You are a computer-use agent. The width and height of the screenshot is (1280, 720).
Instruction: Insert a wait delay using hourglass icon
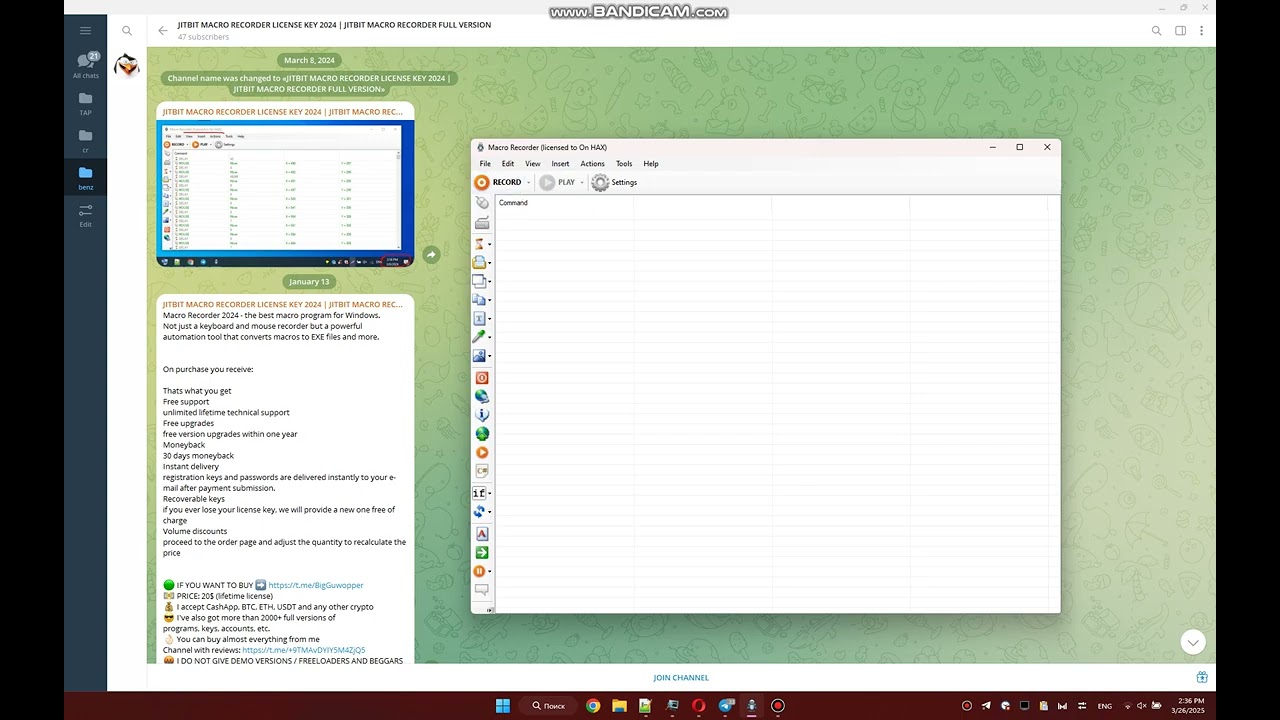480,244
